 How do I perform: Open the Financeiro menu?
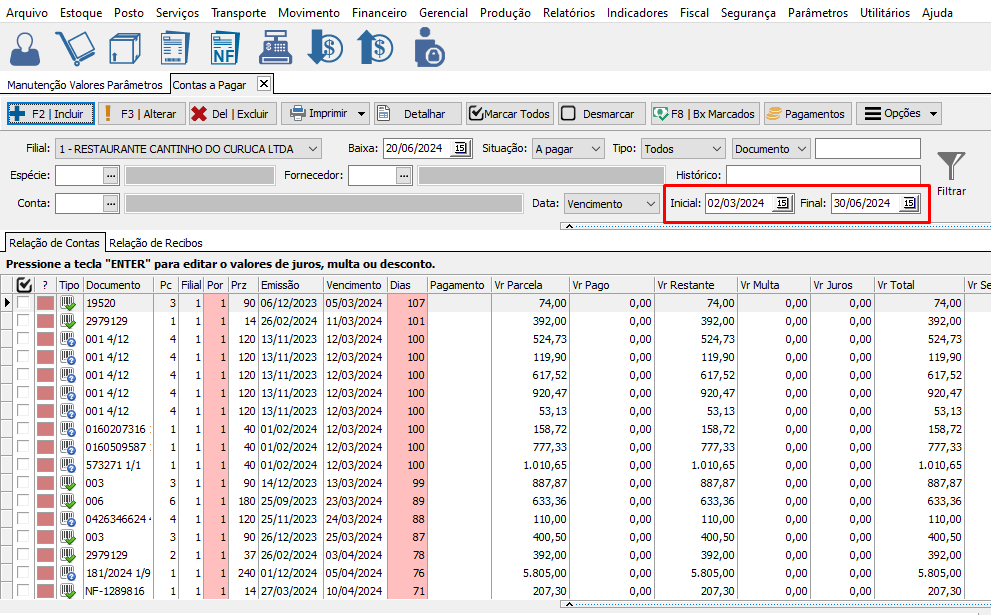pyautogui.click(x=379, y=13)
